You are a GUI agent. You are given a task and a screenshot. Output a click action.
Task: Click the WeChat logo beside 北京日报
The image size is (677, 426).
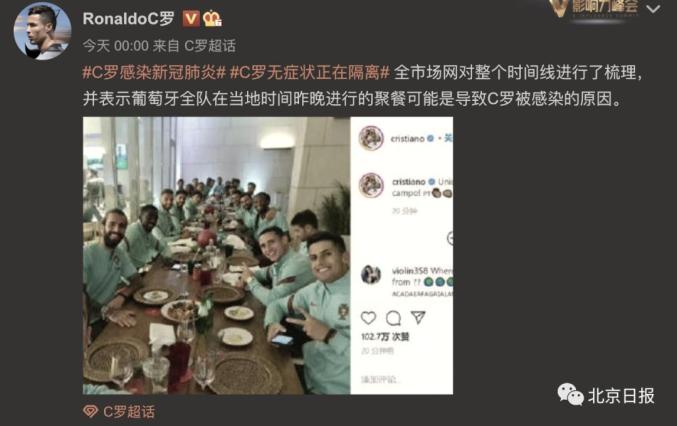(x=570, y=395)
